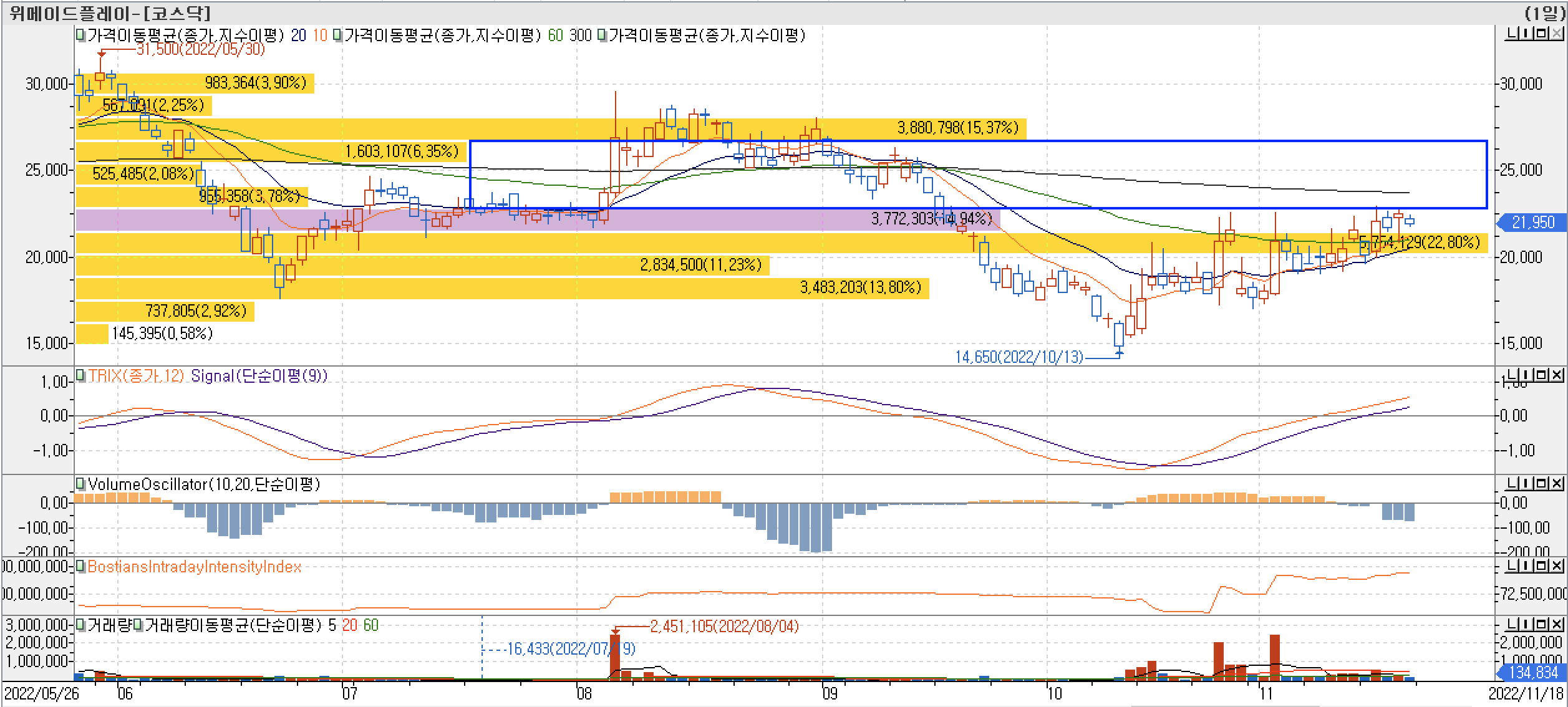Image resolution: width=1568 pixels, height=707 pixels.
Task: Click the L-shaped icon in the VolumeOscillator panel
Action: pos(1511,483)
